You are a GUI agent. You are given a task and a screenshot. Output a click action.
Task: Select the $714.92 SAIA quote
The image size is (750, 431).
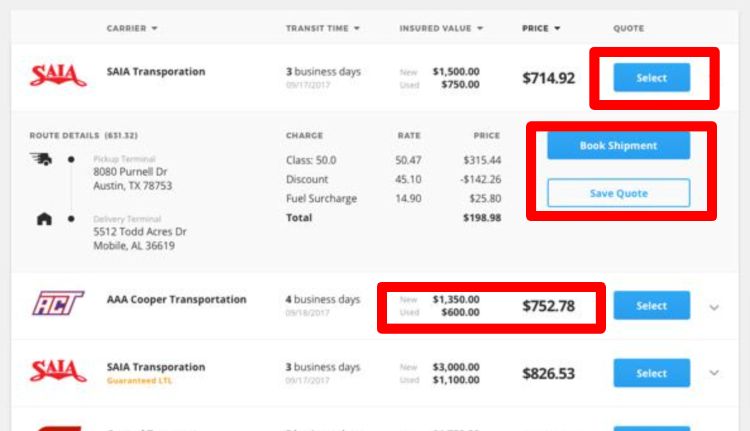(x=651, y=77)
